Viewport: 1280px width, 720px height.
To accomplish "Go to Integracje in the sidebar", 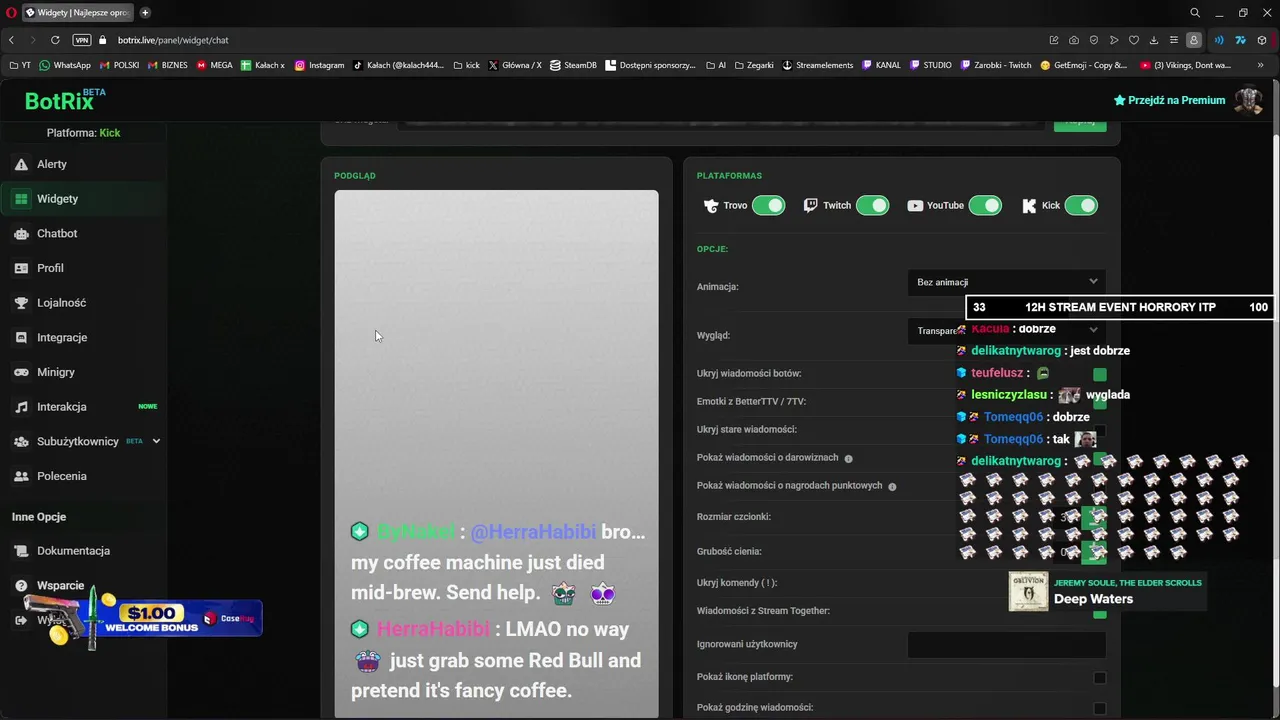I will click(62, 338).
